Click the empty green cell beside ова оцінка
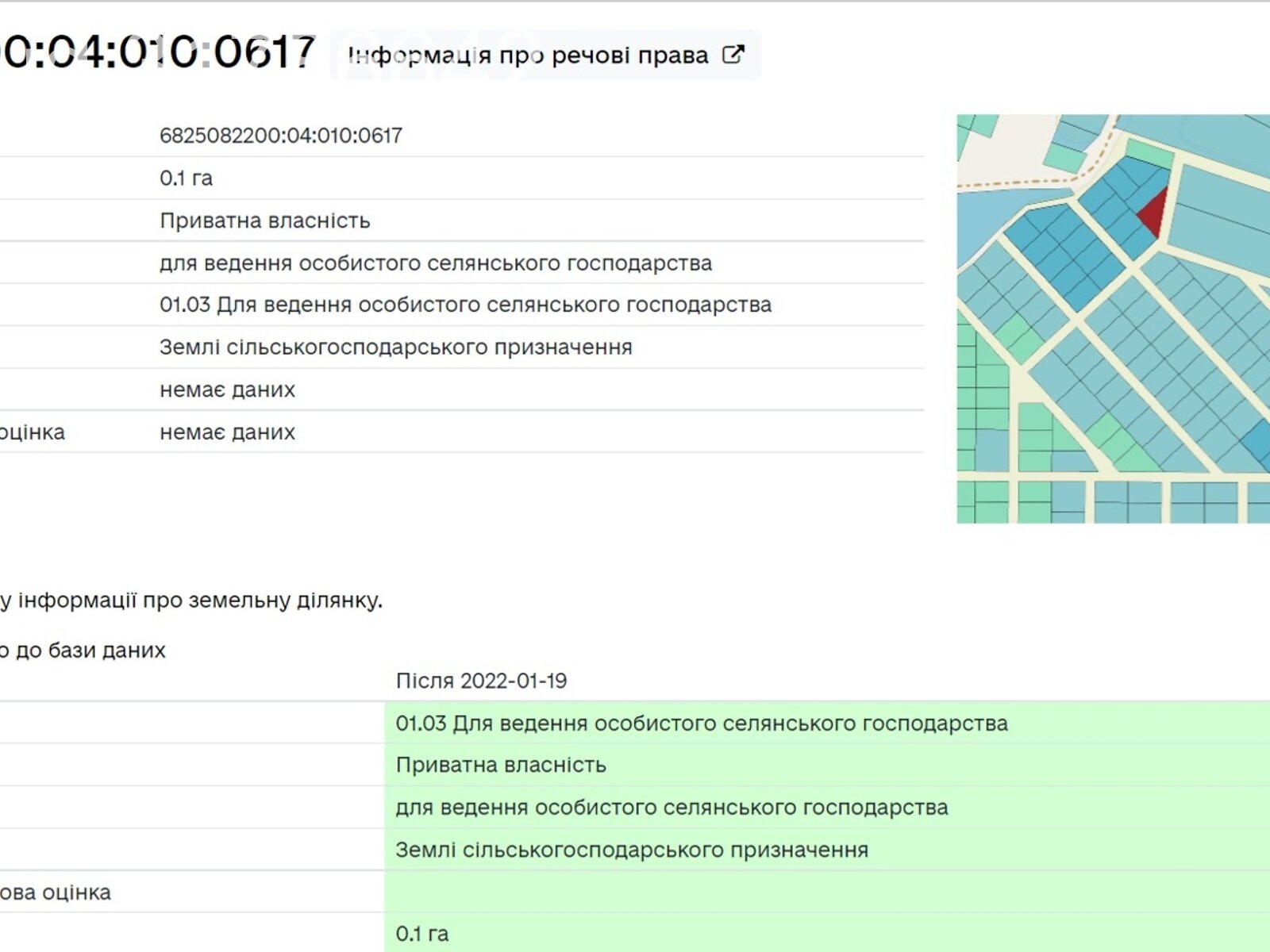The height and width of the screenshot is (952, 1270). pos(825,892)
